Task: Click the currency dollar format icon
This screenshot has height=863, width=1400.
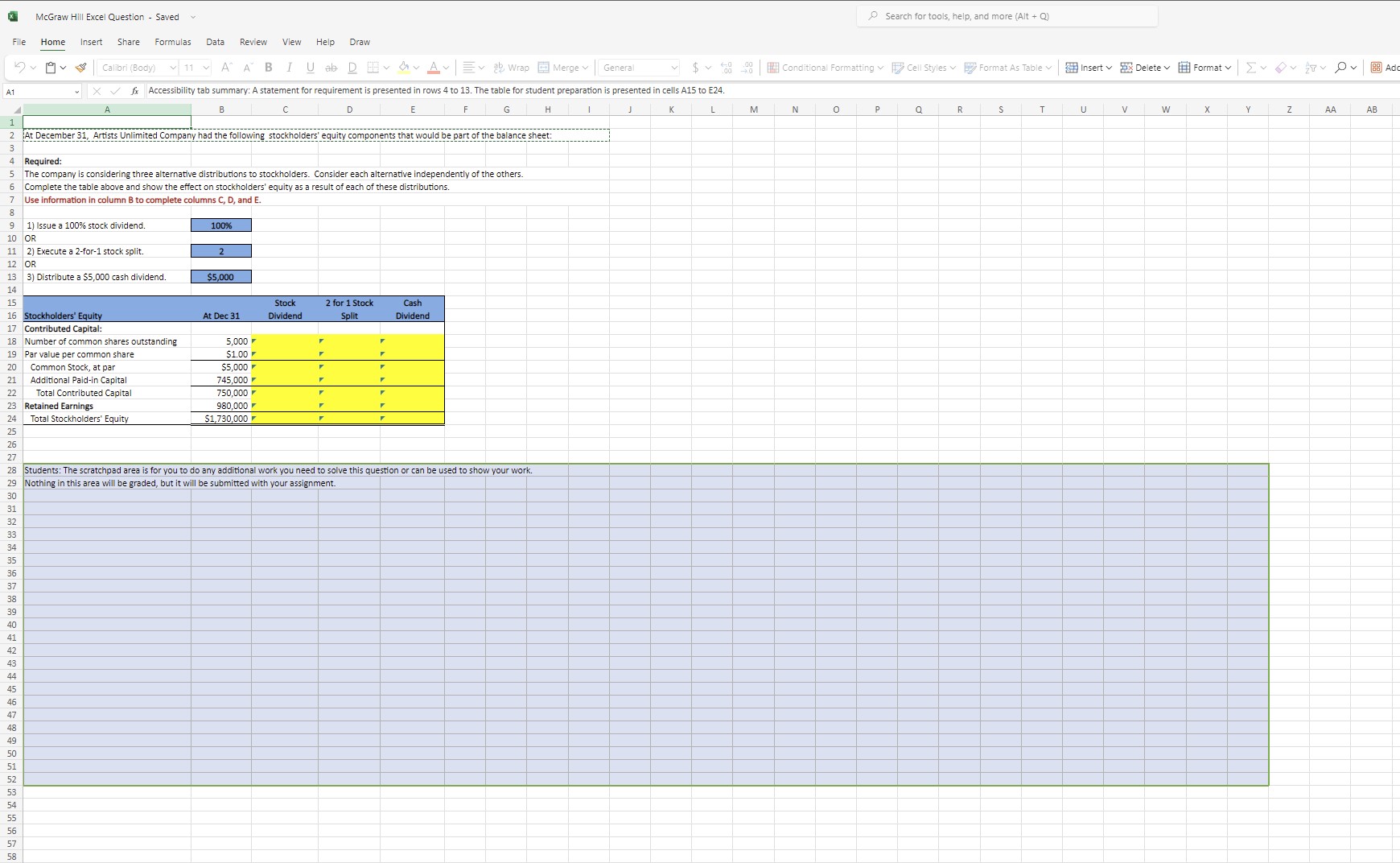Action: pos(696,68)
